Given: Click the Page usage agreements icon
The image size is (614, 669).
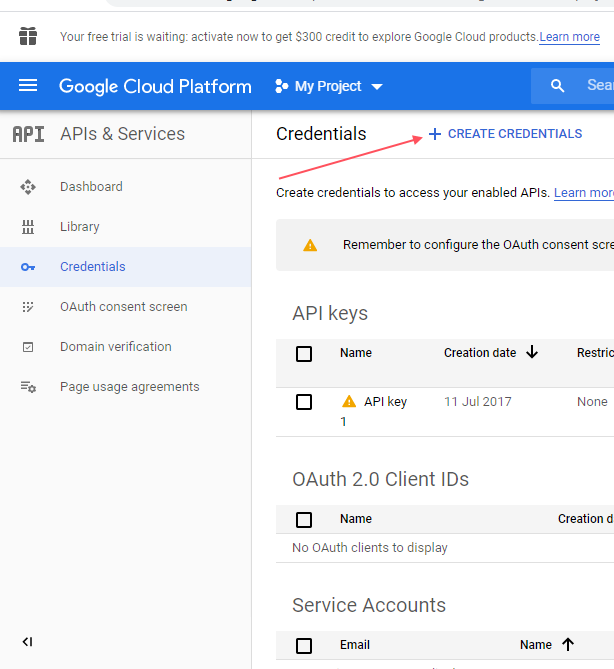Looking at the screenshot, I should 28,387.
